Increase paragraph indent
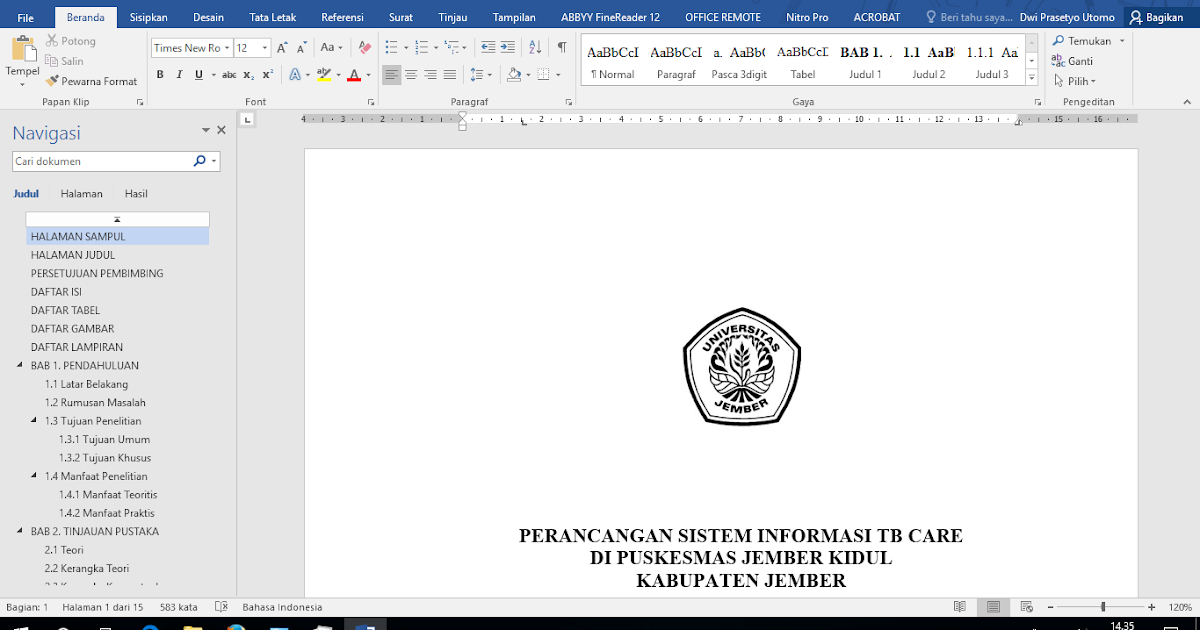The height and width of the screenshot is (630, 1200). click(x=508, y=48)
